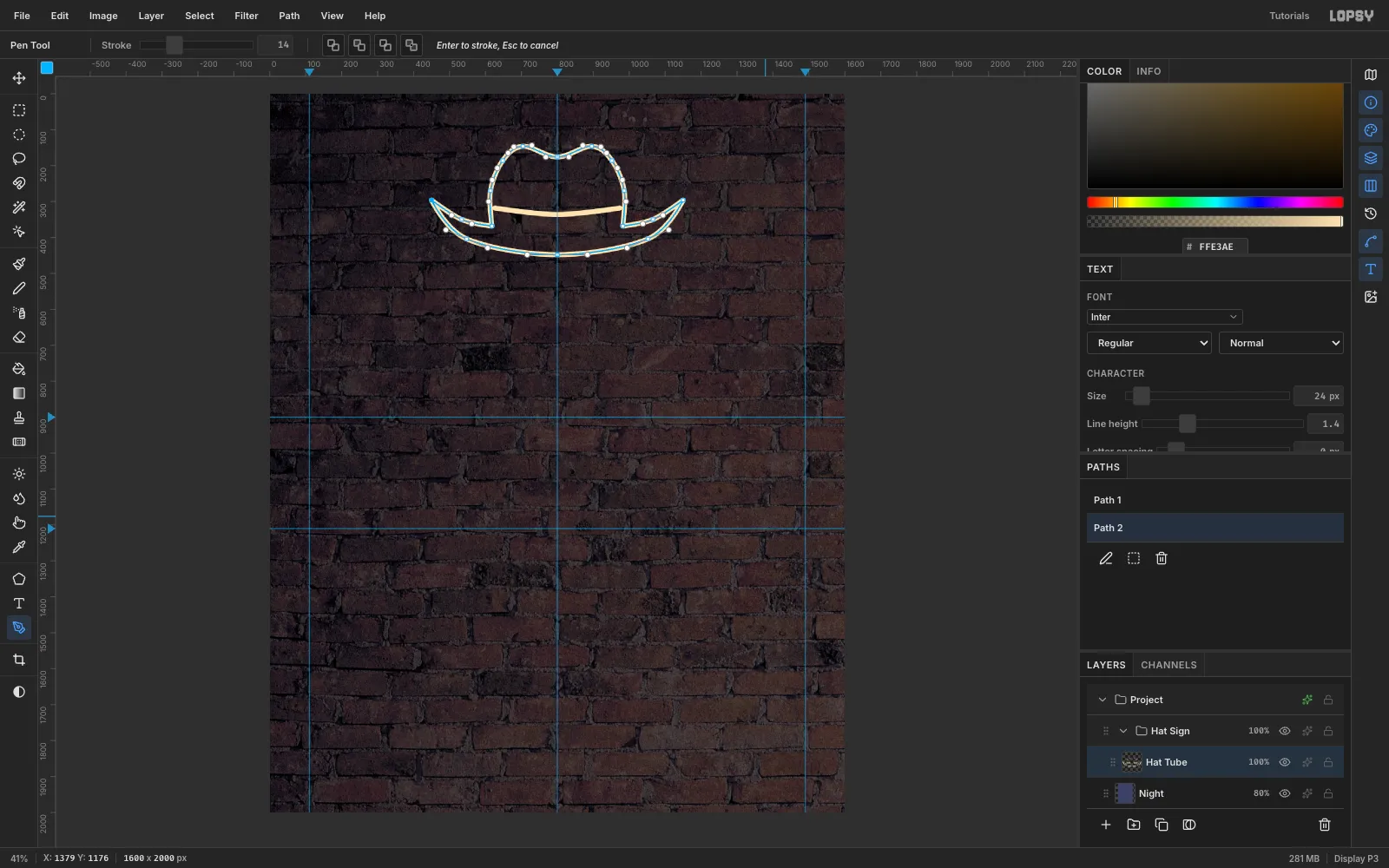Screen dimensions: 1389x868
Task: Choose the Eraser tool
Action: click(19, 337)
